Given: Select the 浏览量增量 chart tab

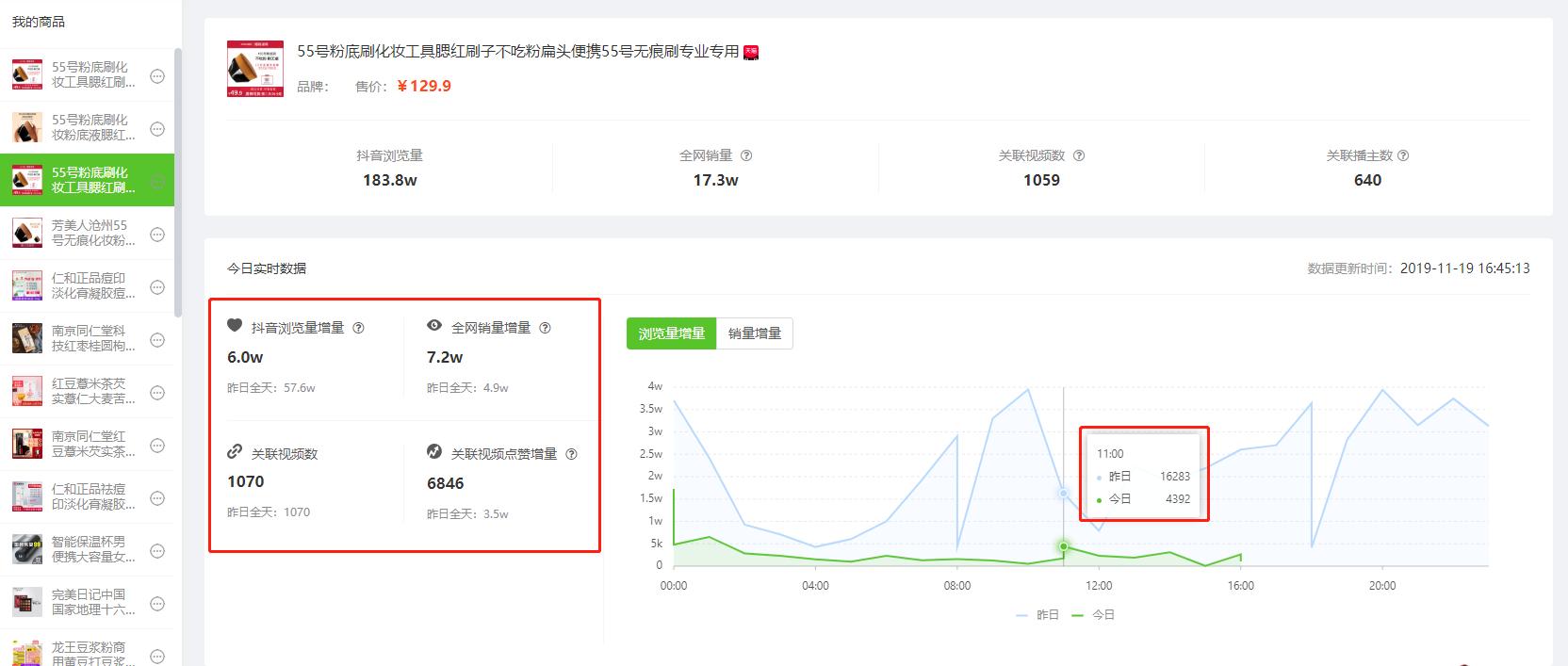Looking at the screenshot, I should tap(671, 333).
